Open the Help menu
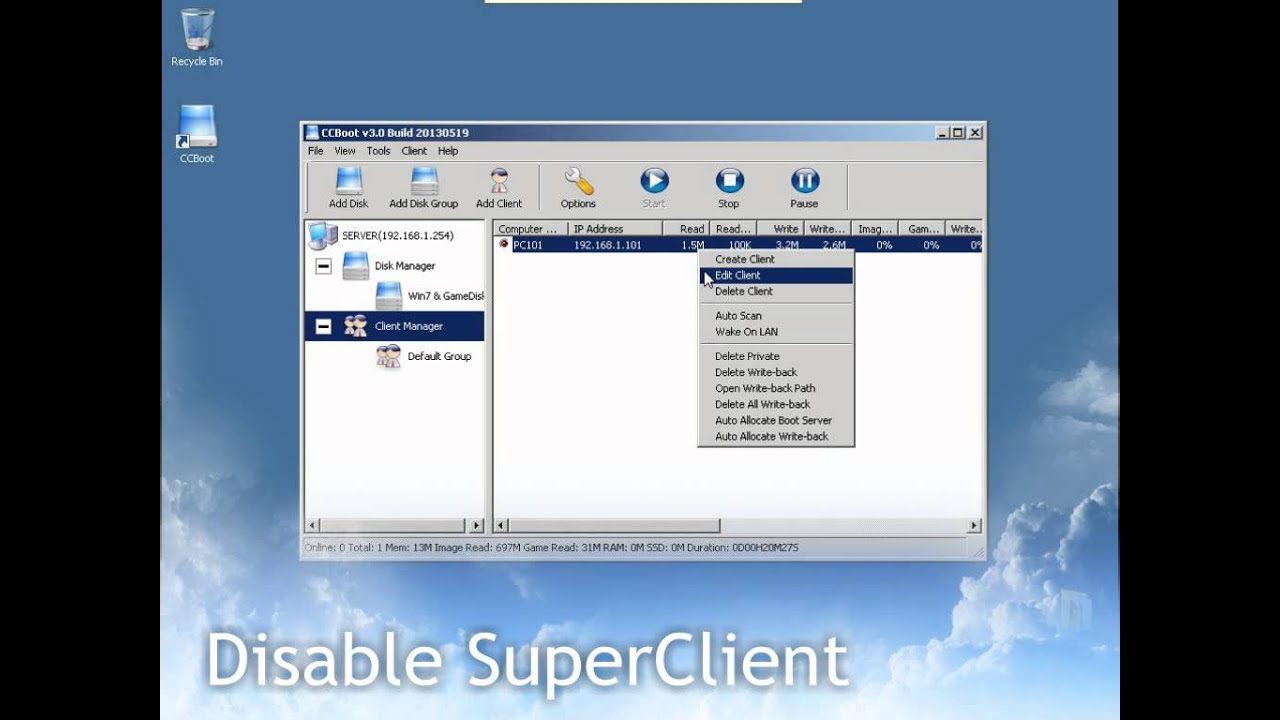Image resolution: width=1280 pixels, height=720 pixels. (x=448, y=151)
